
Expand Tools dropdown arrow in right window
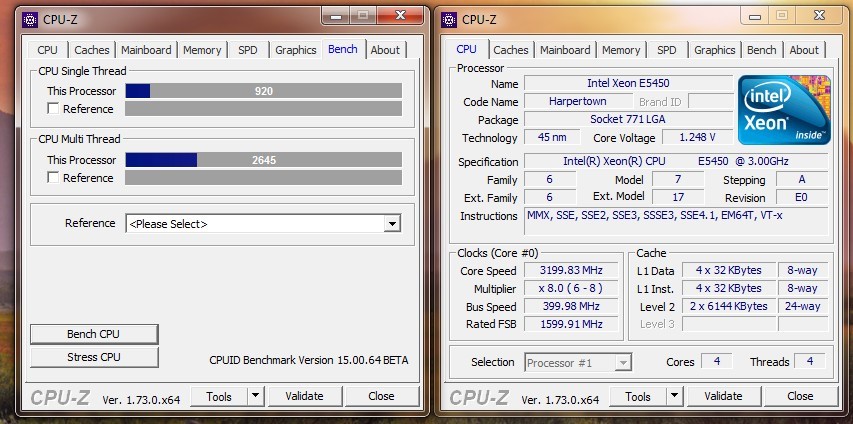click(674, 396)
